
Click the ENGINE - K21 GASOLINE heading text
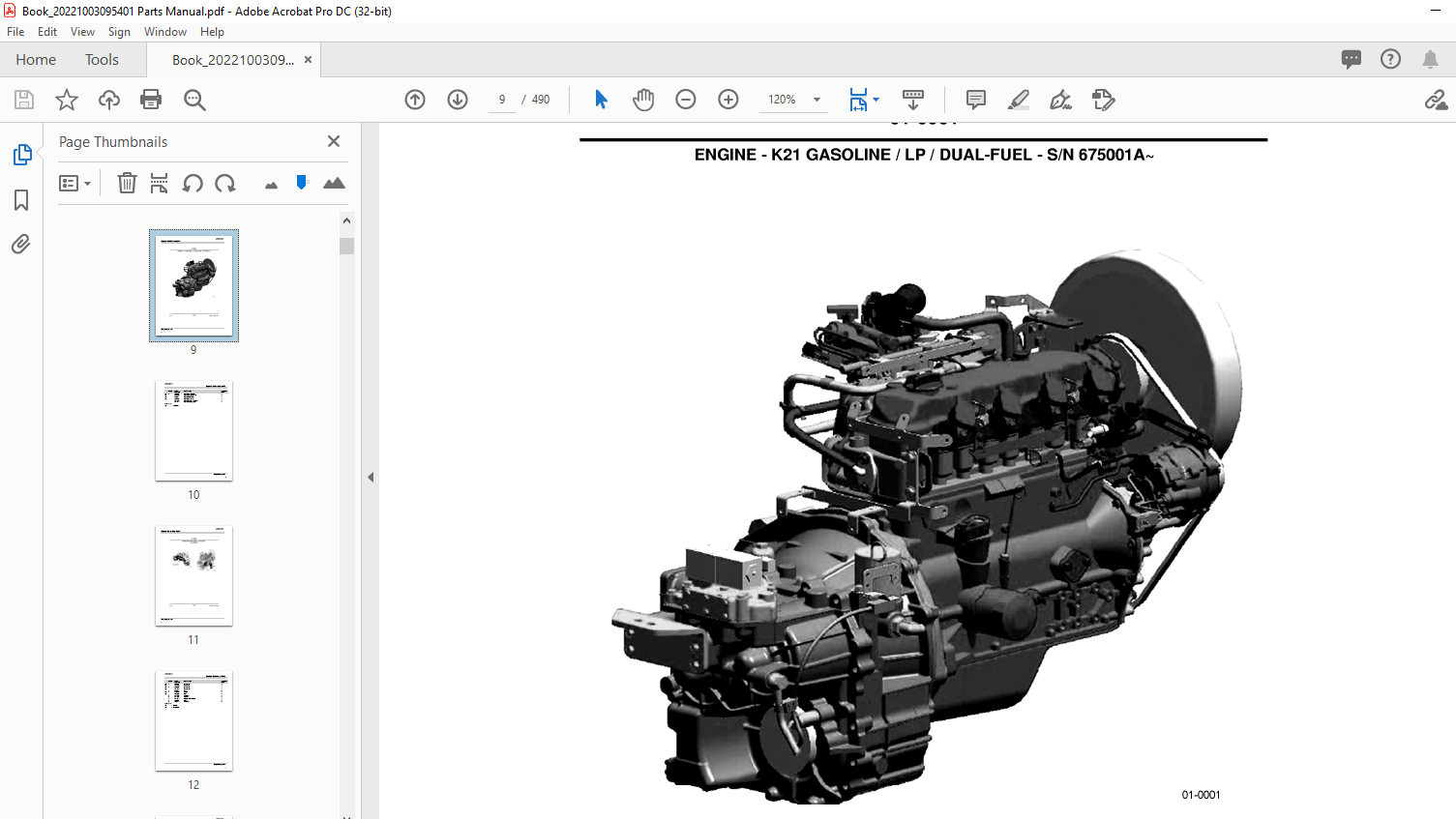924,155
